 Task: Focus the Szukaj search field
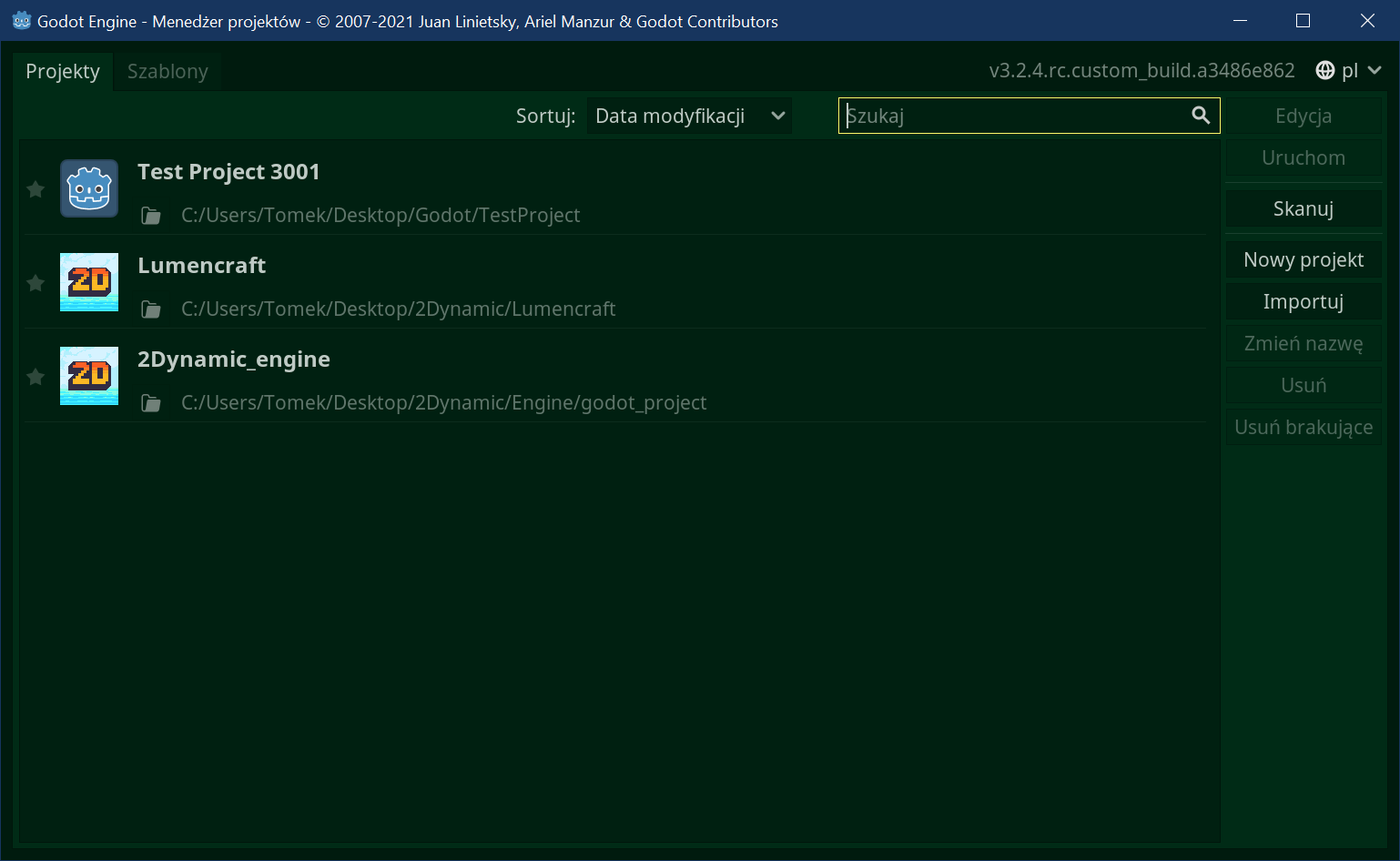click(x=1029, y=116)
